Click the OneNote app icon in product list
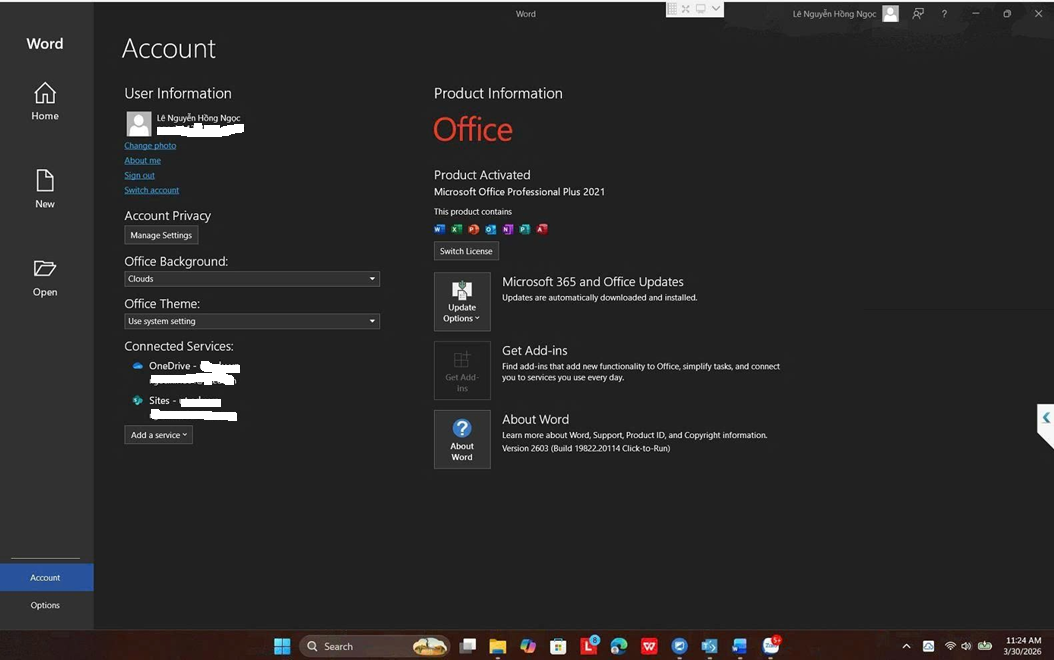This screenshot has width=1054, height=660. 508,229
